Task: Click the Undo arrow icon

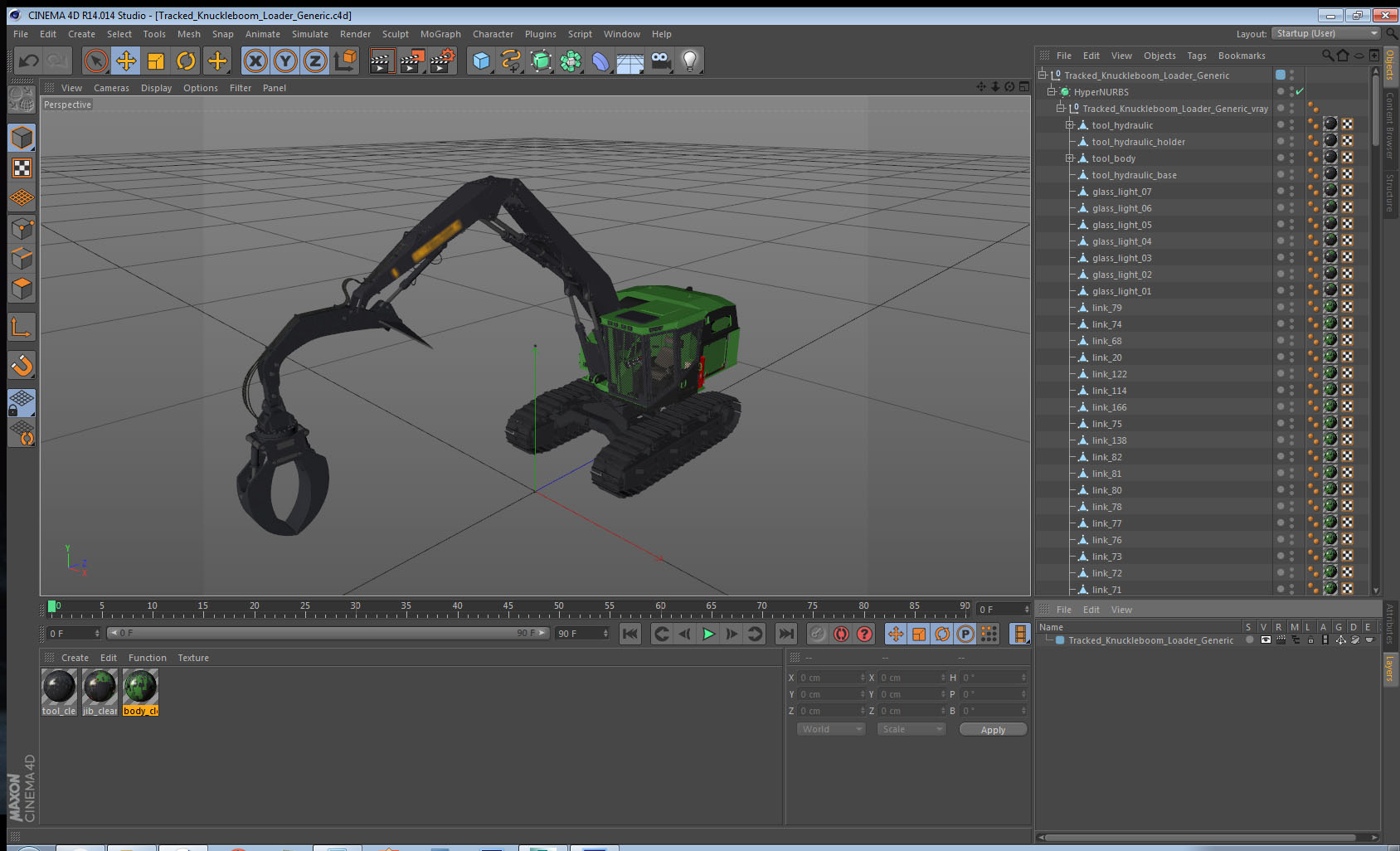Action: (29, 61)
